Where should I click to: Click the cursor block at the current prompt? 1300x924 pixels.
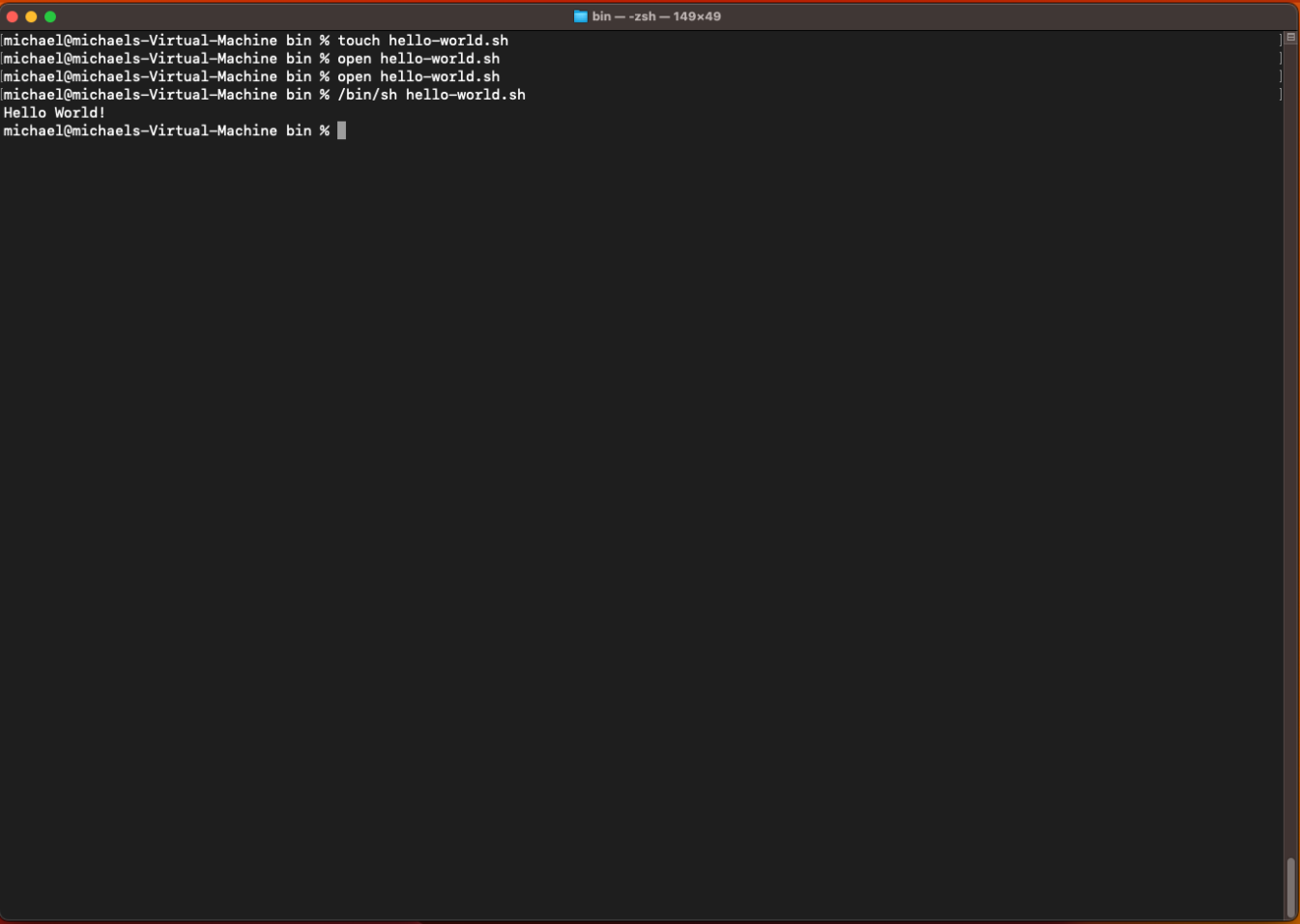(341, 130)
